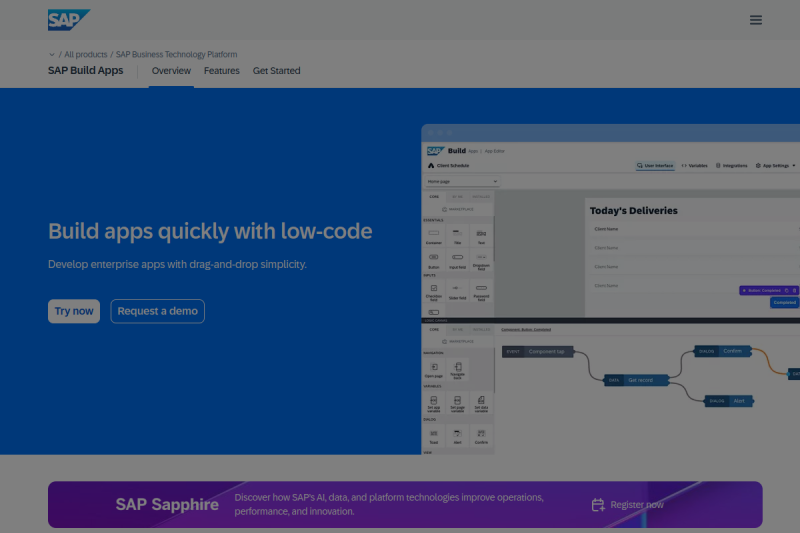This screenshot has width=800, height=533.
Task: Select the Alert dialog icon in the logic panel
Action: (x=458, y=436)
